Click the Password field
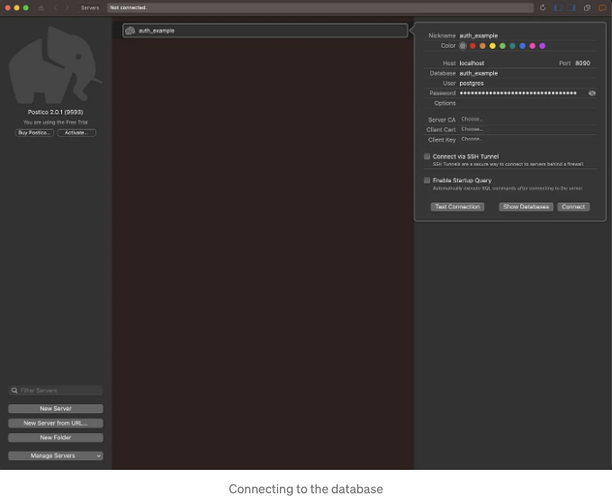Viewport: 612px width, 497px height. (x=521, y=93)
